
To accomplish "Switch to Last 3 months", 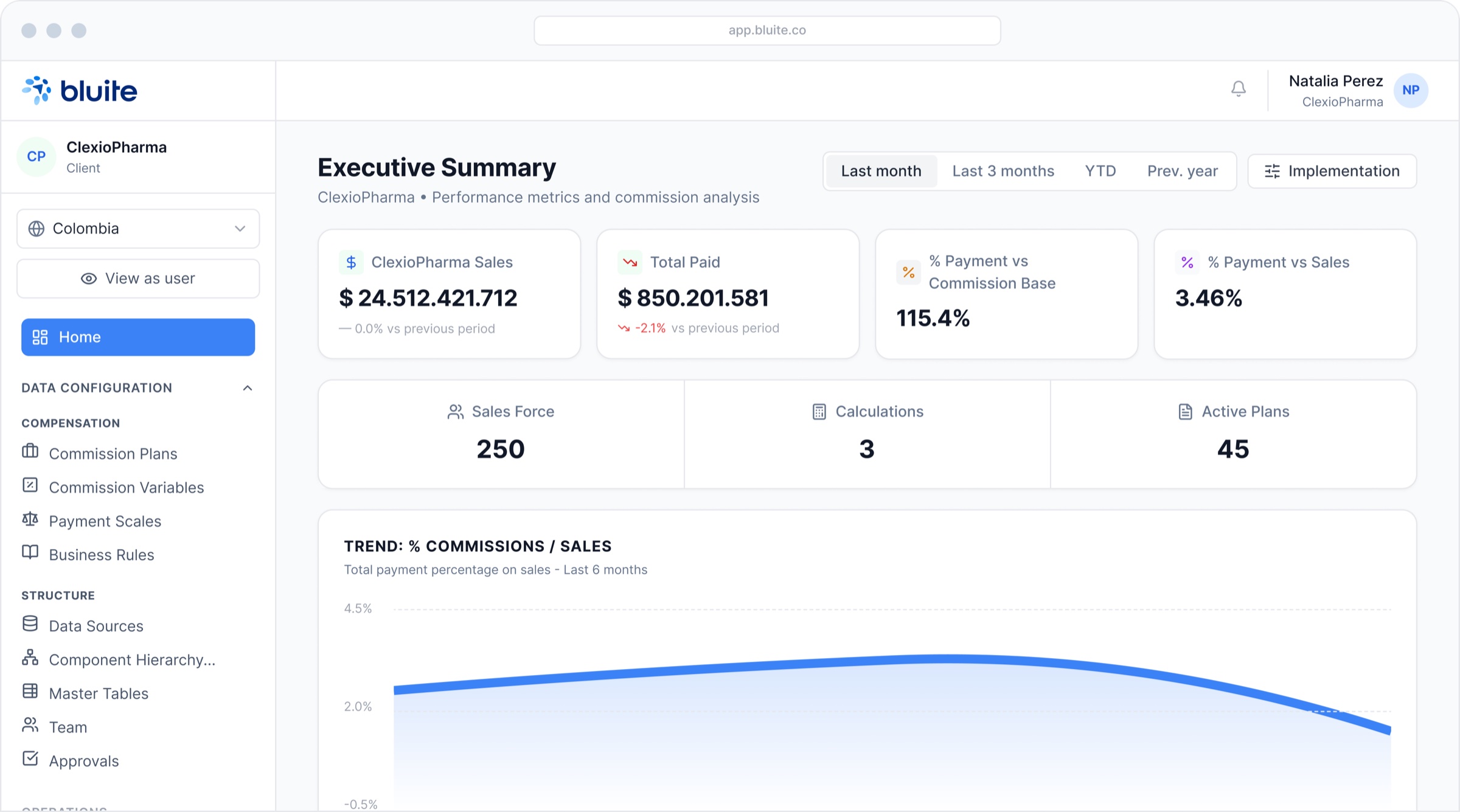I will tap(1003, 172).
